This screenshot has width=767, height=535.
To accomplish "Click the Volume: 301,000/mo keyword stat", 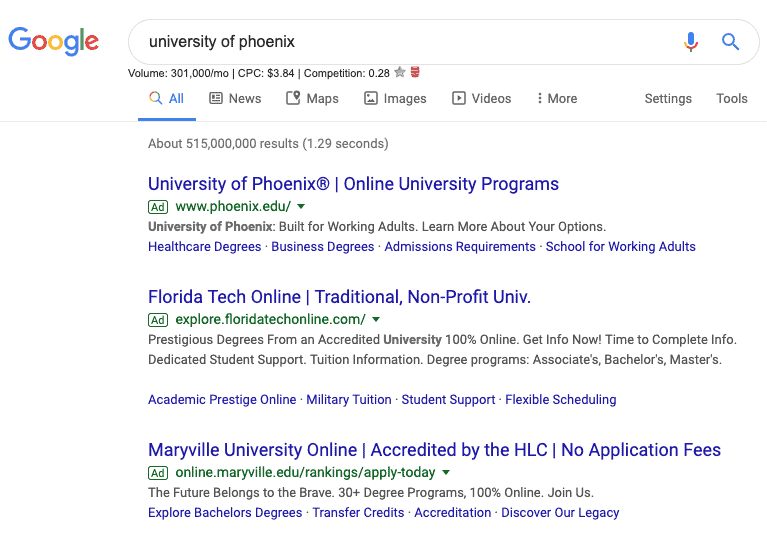I will (178, 73).
